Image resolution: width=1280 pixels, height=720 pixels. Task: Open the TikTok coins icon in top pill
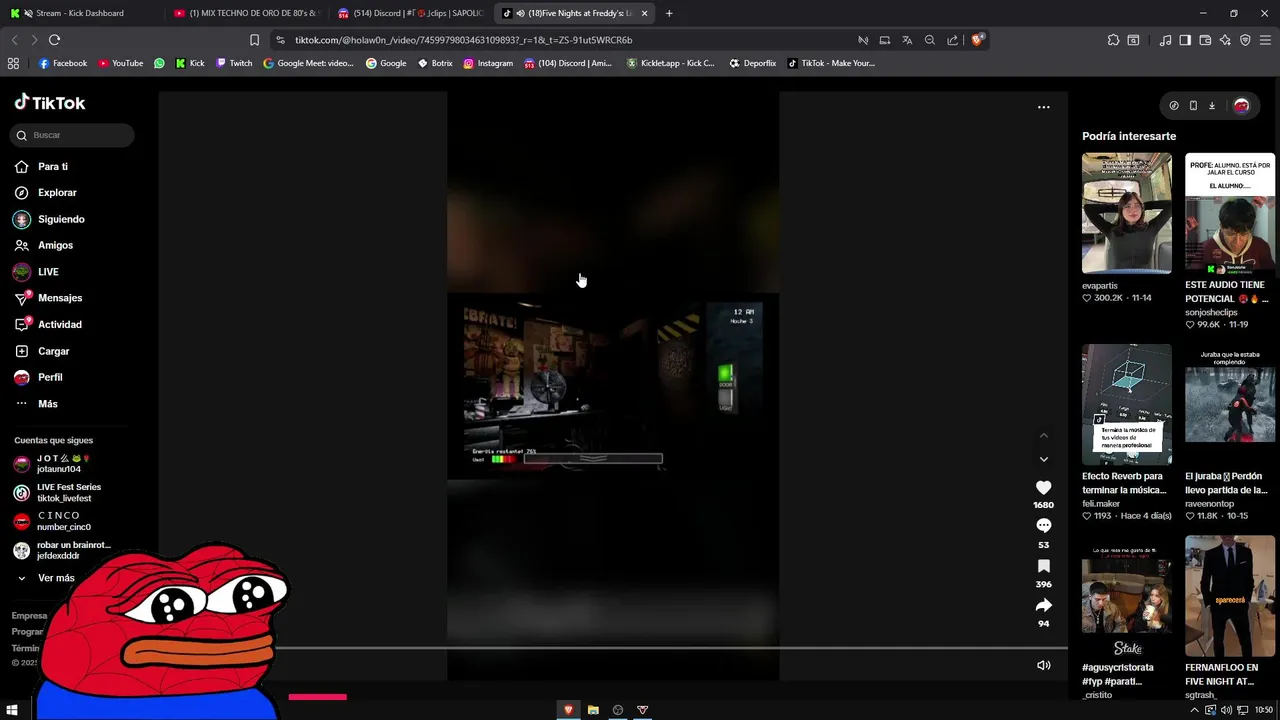point(1174,106)
